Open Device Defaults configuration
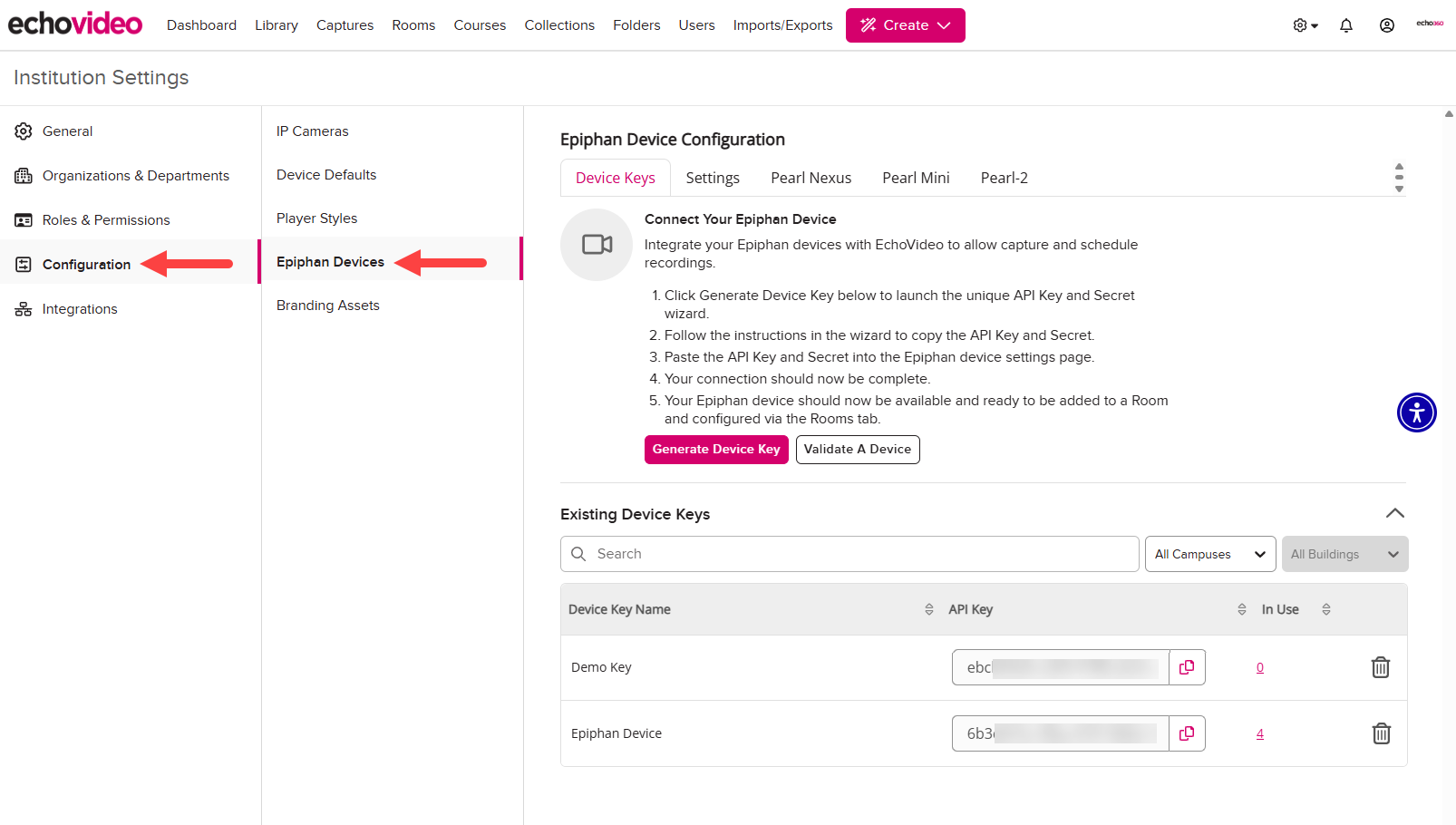The image size is (1456, 825). coord(326,175)
